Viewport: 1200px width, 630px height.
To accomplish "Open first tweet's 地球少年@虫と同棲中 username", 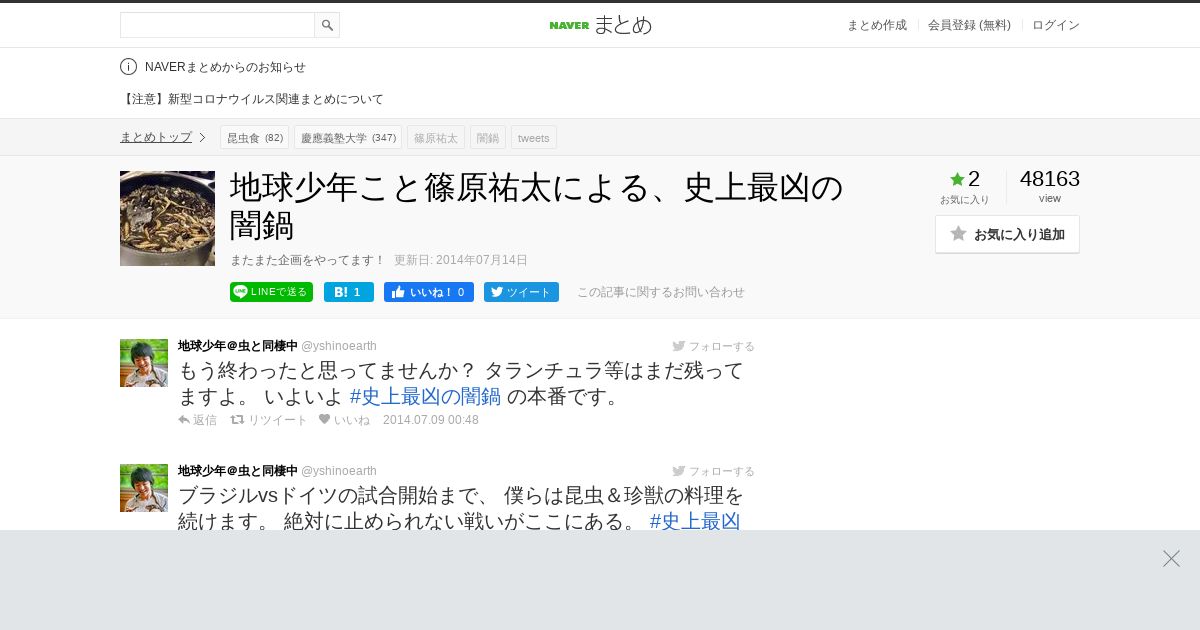I will 238,346.
